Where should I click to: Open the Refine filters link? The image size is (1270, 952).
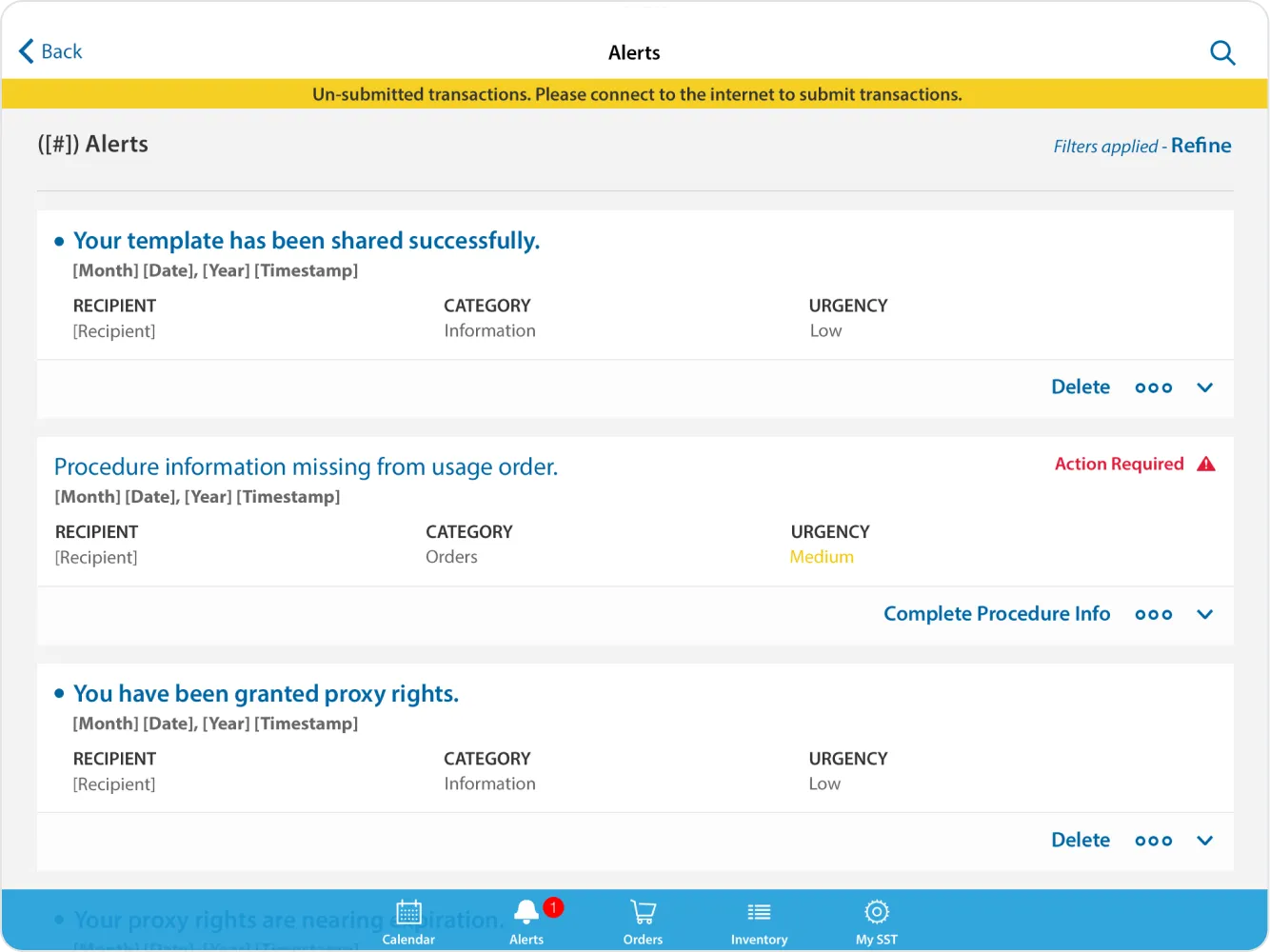(1201, 146)
